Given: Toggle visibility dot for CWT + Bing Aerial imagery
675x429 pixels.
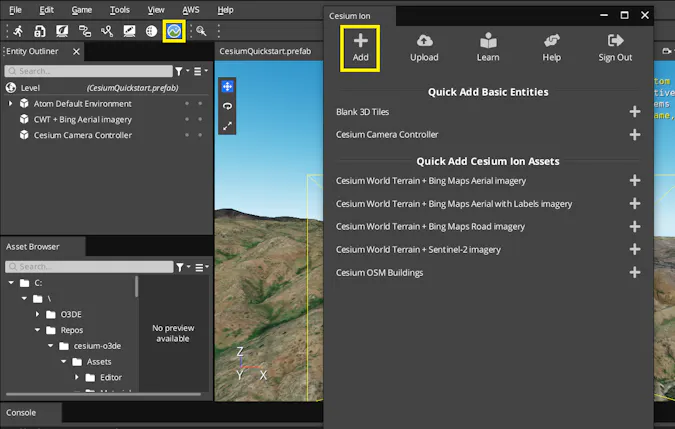Looking at the screenshot, I should point(187,119).
